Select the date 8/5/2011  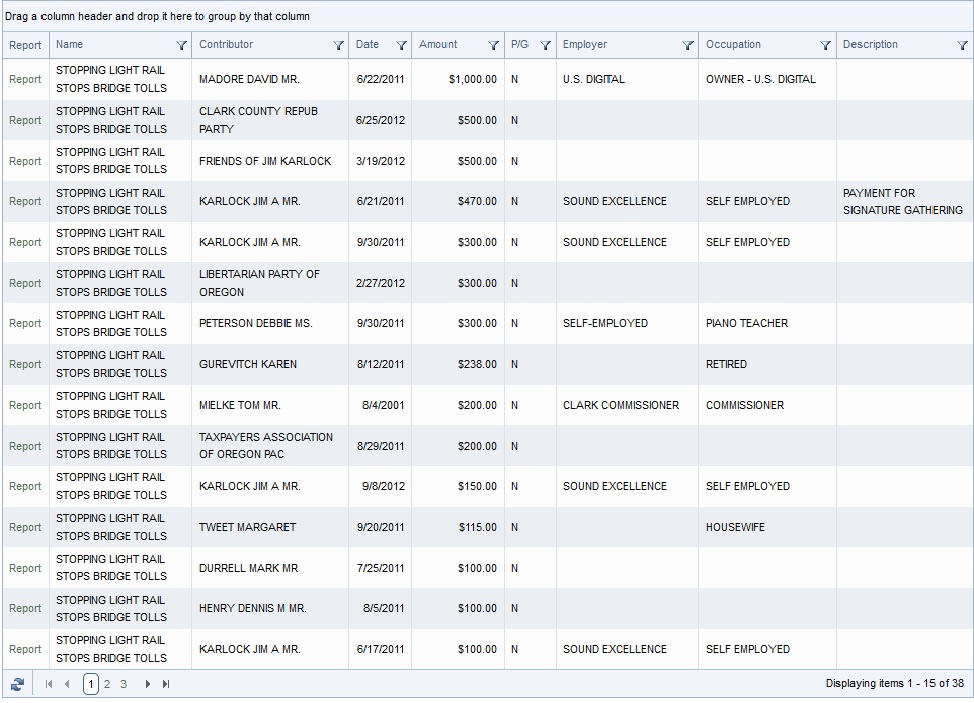click(383, 609)
